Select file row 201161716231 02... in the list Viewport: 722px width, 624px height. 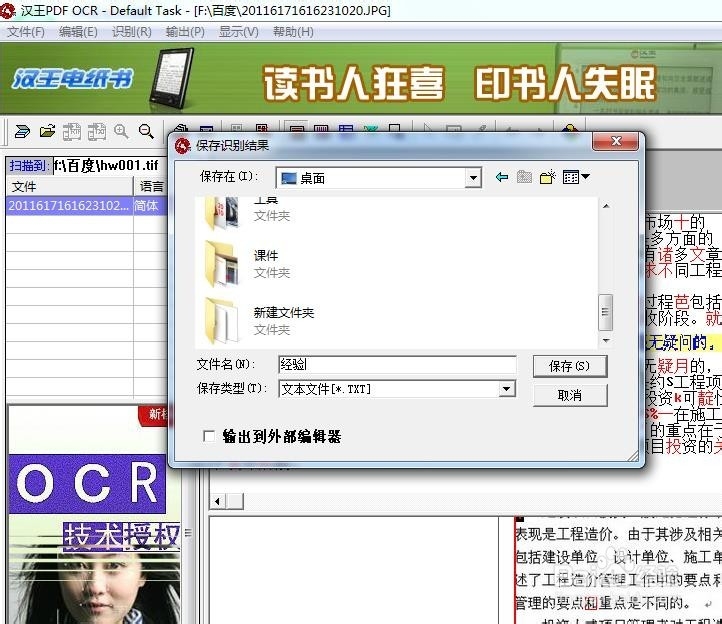tap(69, 205)
